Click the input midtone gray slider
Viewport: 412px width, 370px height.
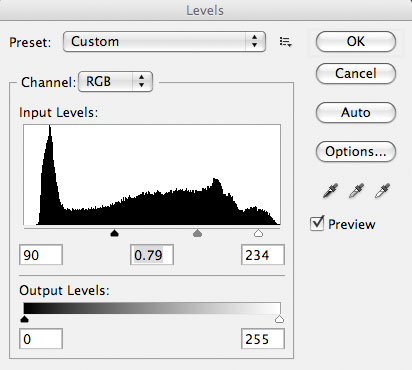coord(198,233)
